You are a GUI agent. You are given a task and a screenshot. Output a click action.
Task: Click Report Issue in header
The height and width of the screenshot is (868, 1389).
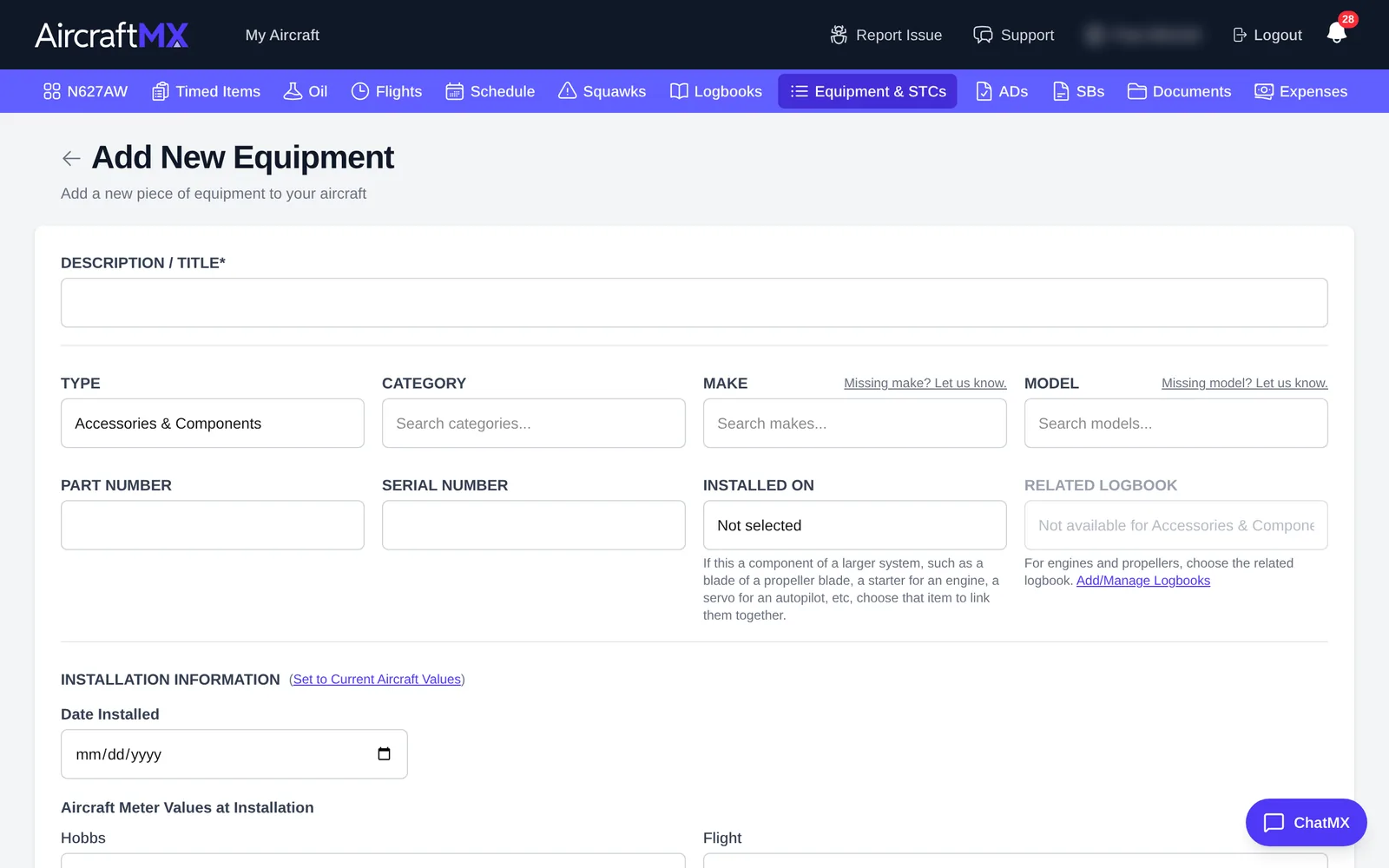(885, 35)
